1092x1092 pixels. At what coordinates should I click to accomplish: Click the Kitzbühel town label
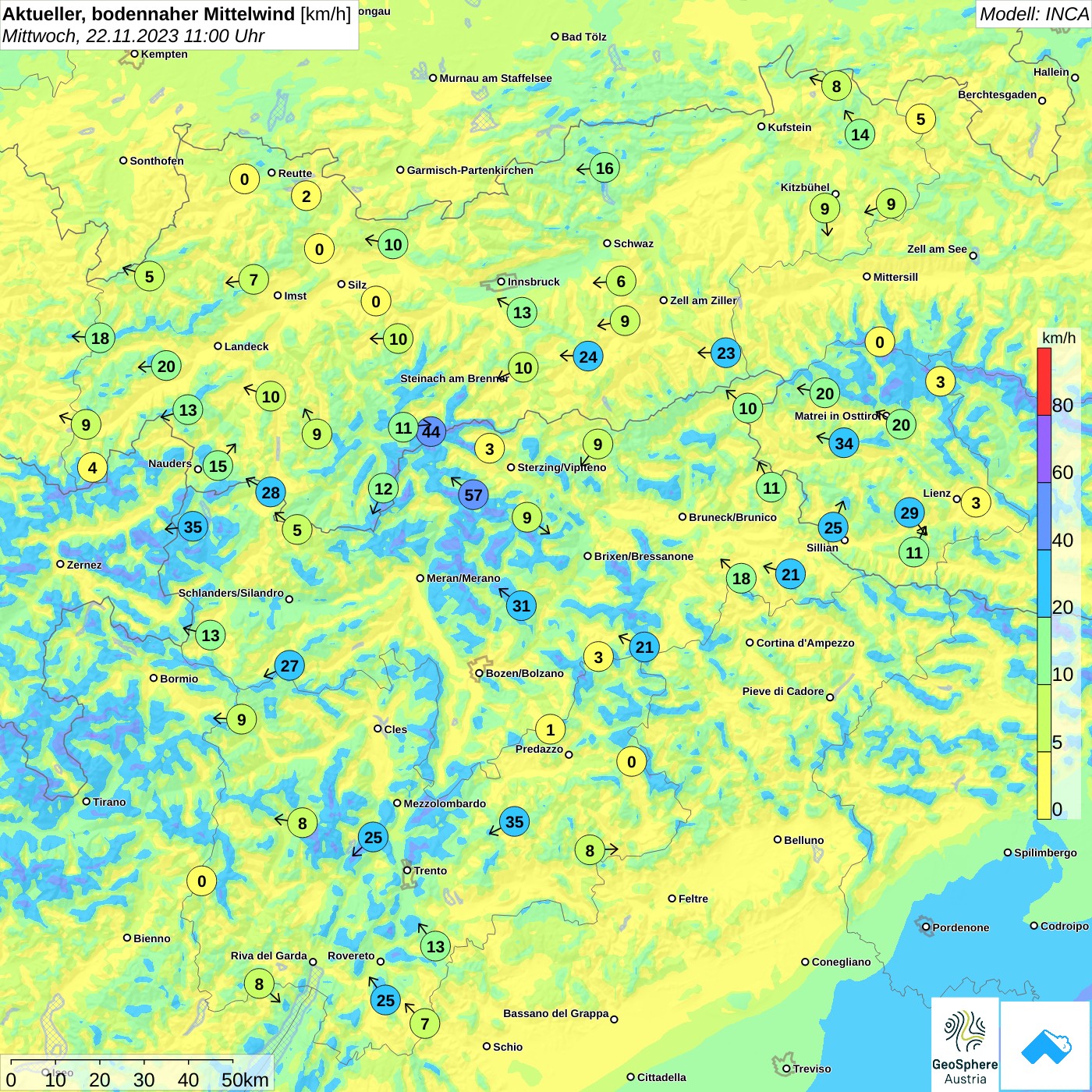tap(805, 187)
